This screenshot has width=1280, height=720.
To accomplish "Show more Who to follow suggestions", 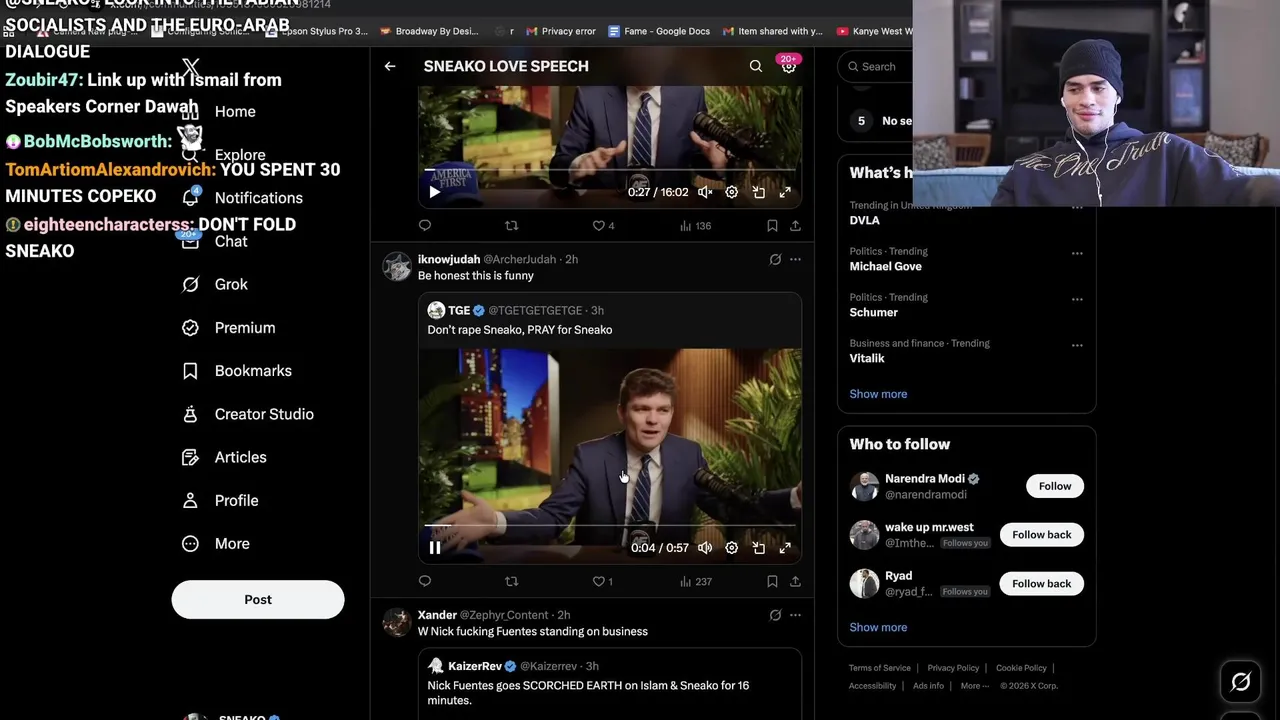I will pos(878,628).
